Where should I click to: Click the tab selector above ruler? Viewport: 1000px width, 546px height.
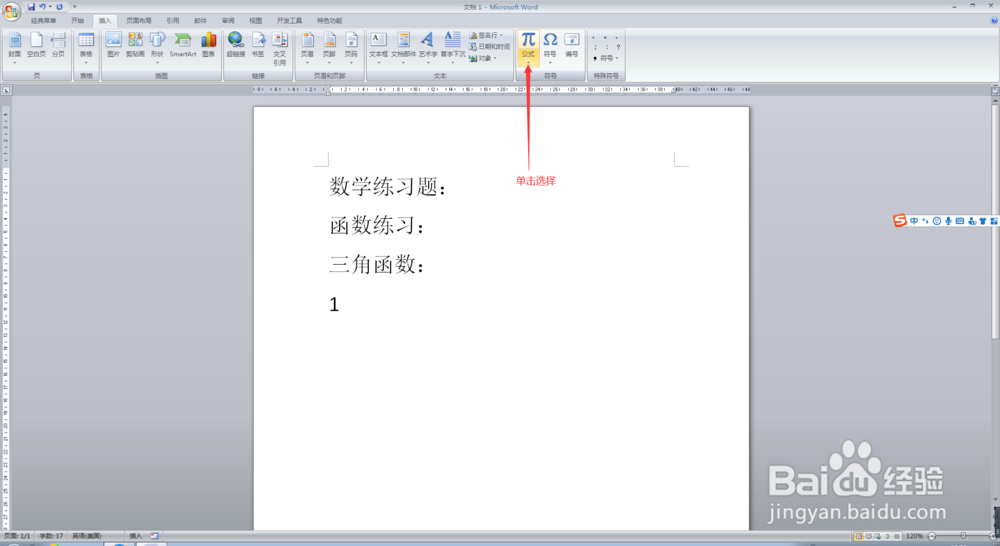click(6, 90)
